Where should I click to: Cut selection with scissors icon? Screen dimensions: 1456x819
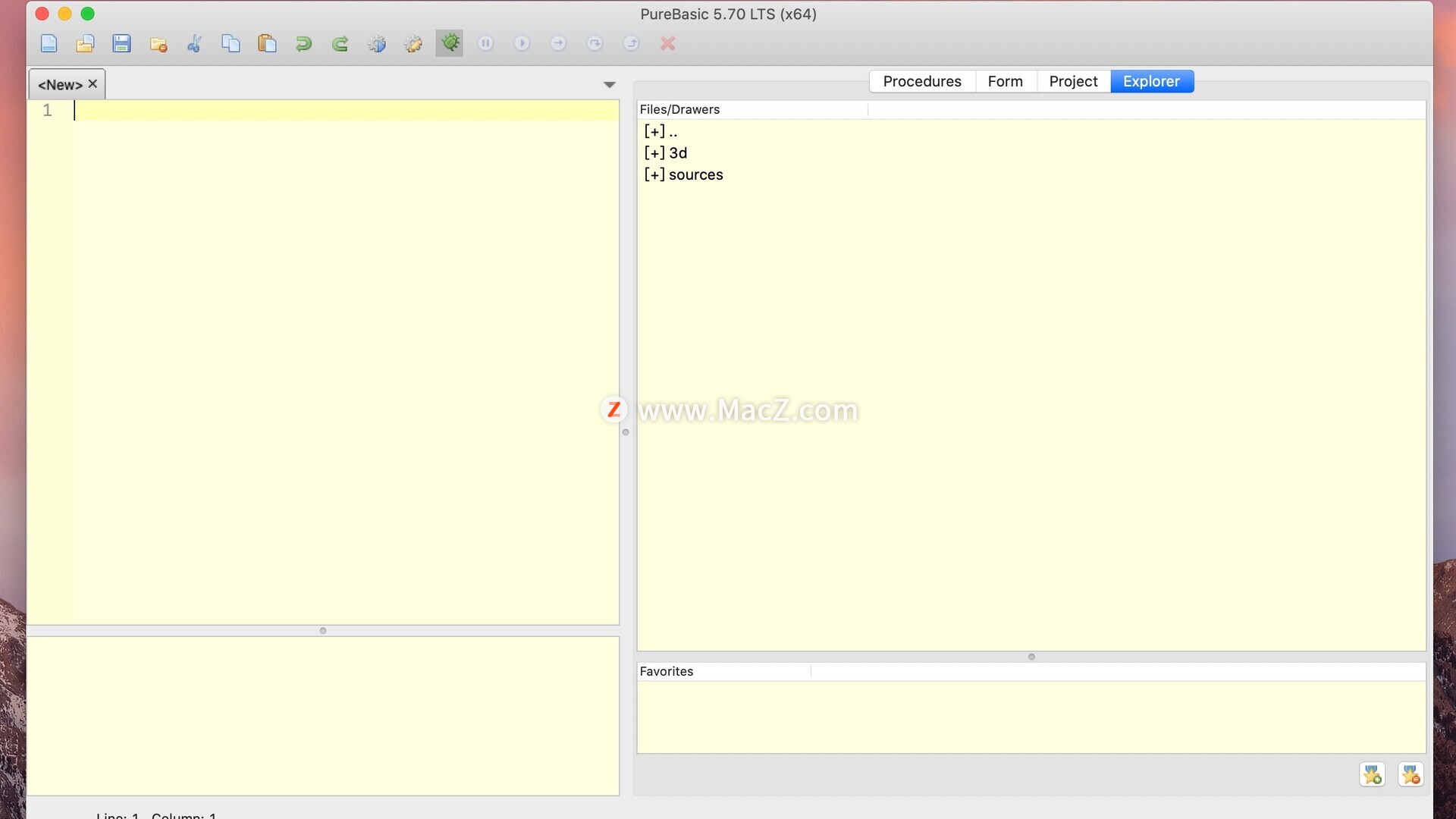pos(194,43)
